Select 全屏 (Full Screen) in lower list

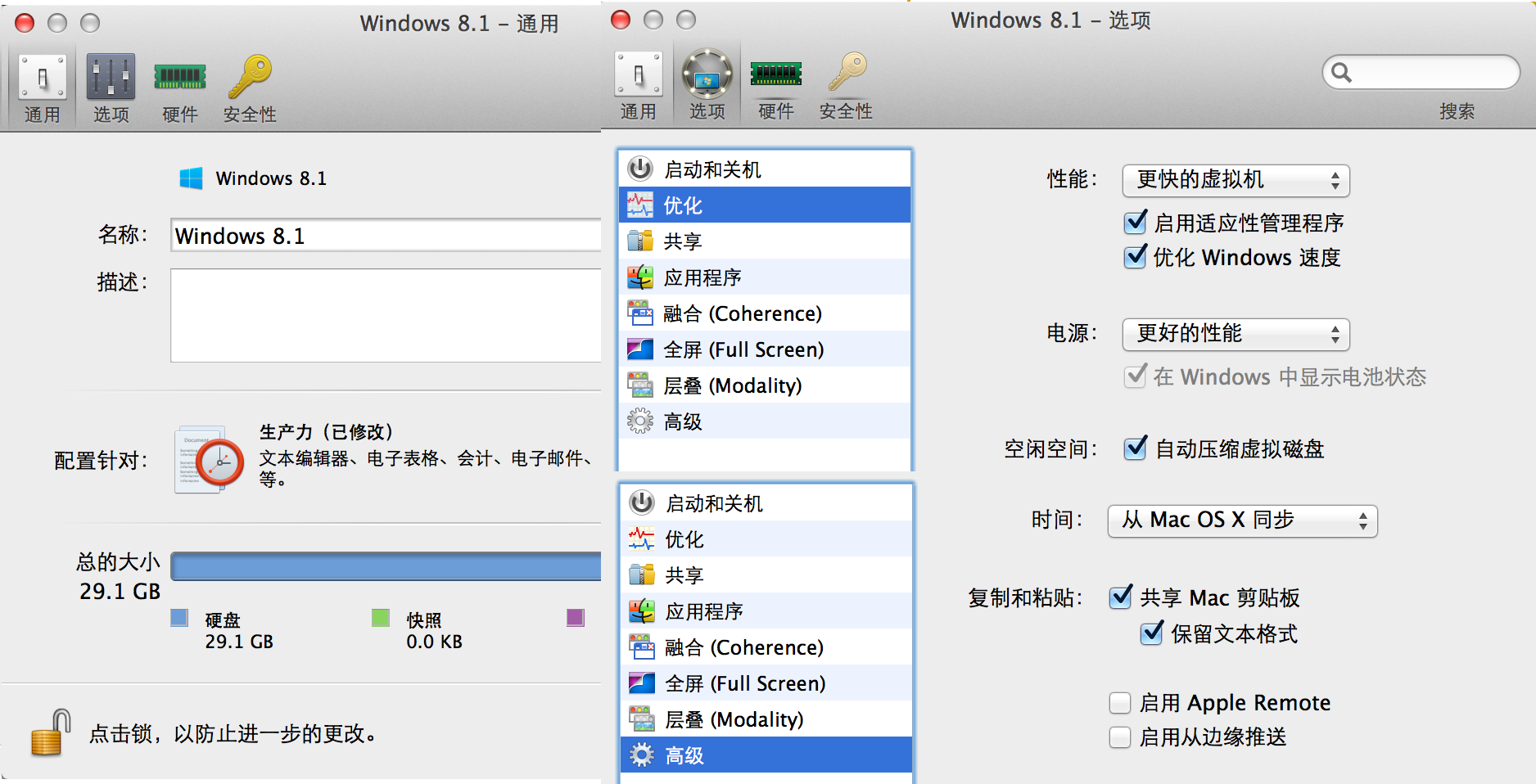pos(766,683)
